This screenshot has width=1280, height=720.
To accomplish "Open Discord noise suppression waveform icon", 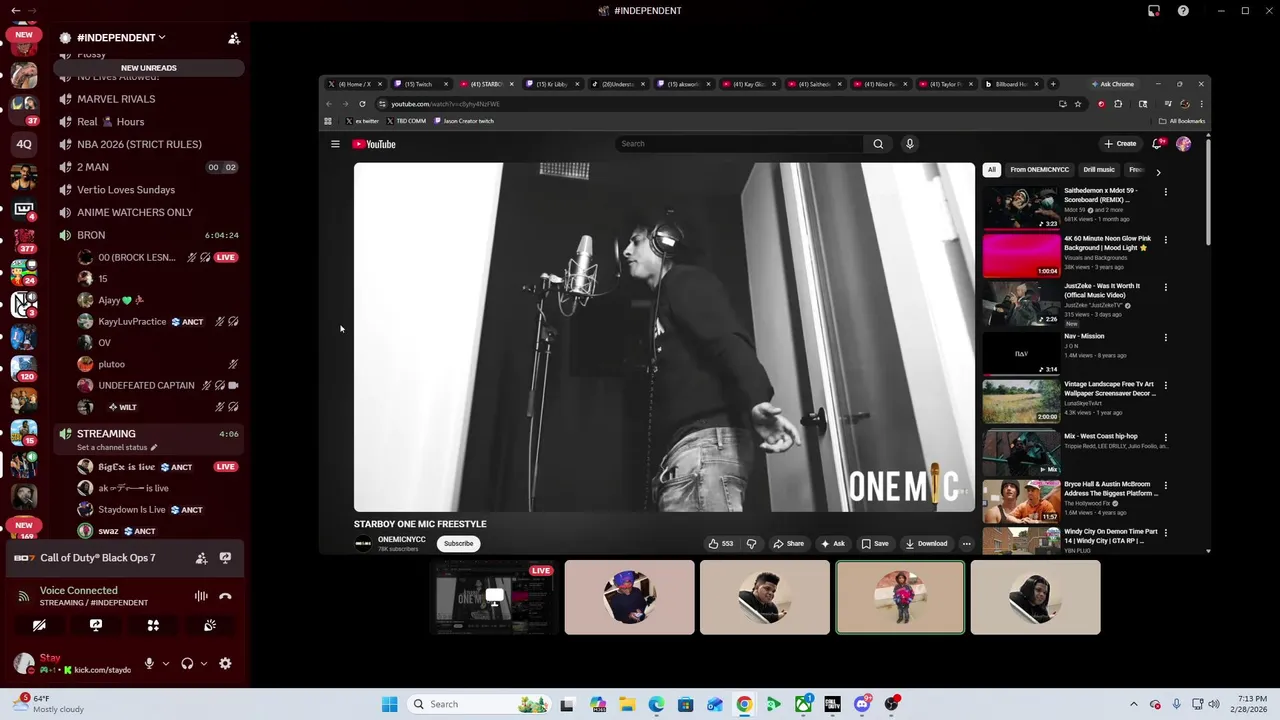I will pos(201,596).
